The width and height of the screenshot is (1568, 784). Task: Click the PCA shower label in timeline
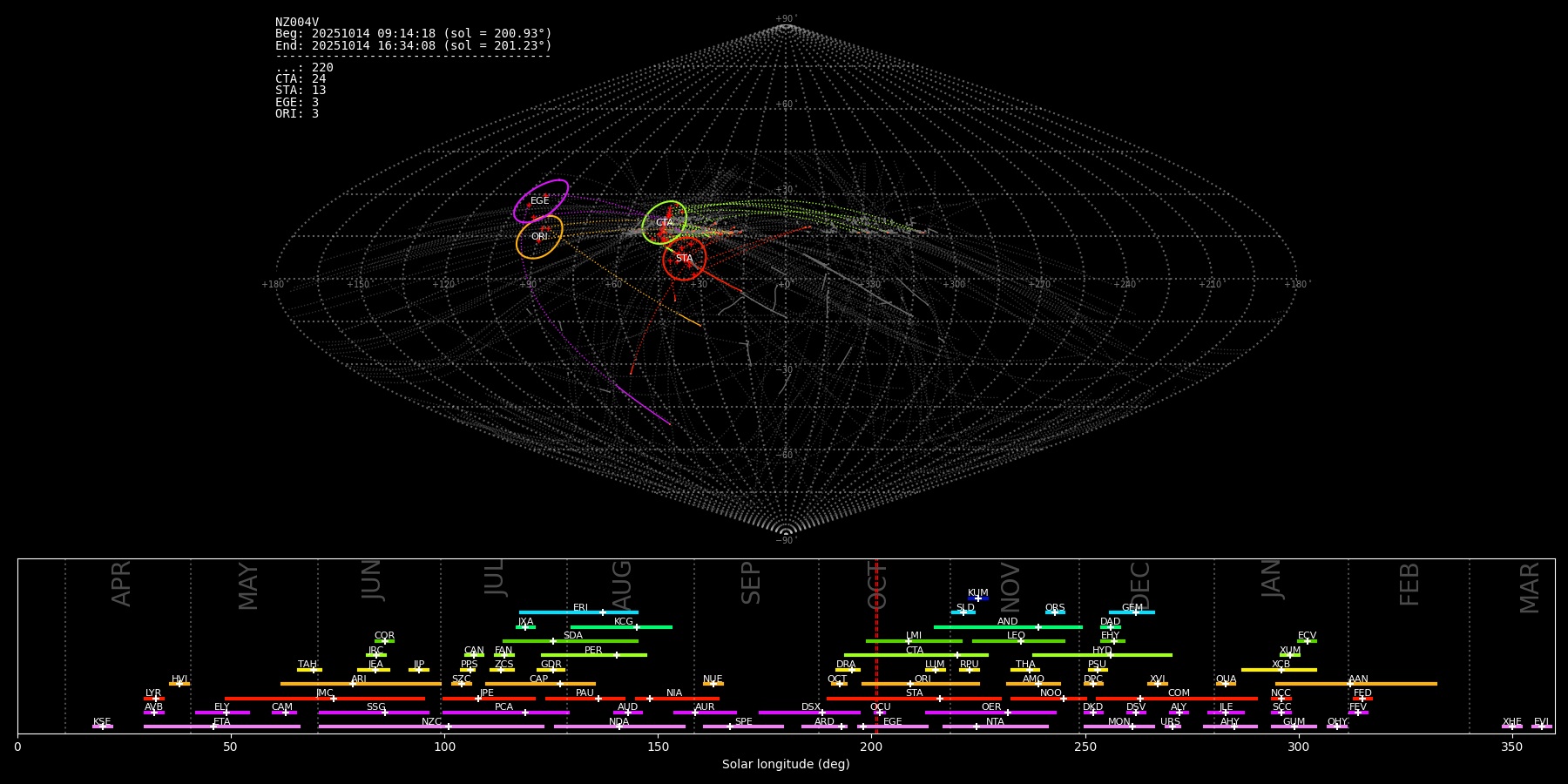[504, 707]
